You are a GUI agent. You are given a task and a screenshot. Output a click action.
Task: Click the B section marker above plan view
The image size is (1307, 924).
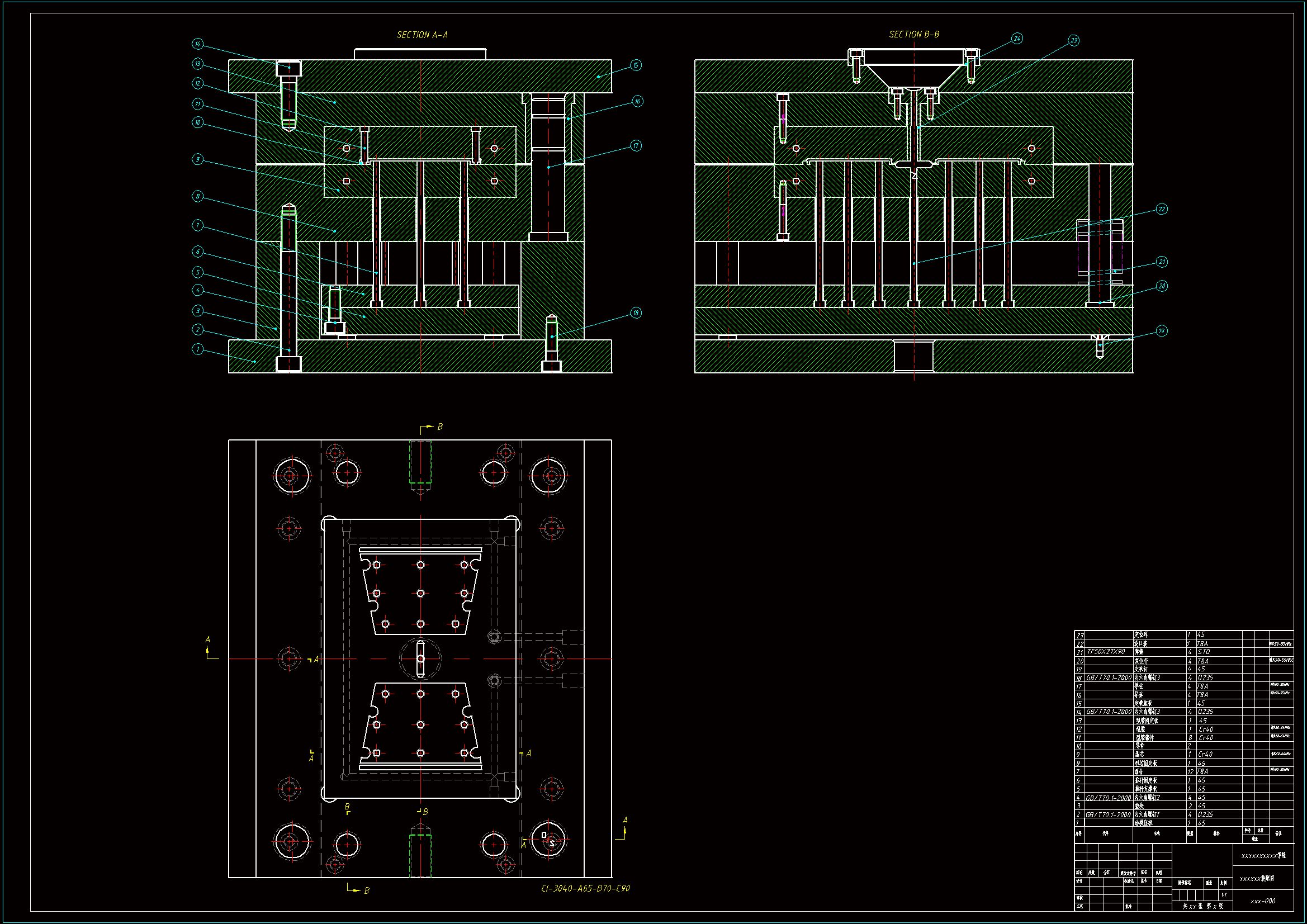coord(439,427)
